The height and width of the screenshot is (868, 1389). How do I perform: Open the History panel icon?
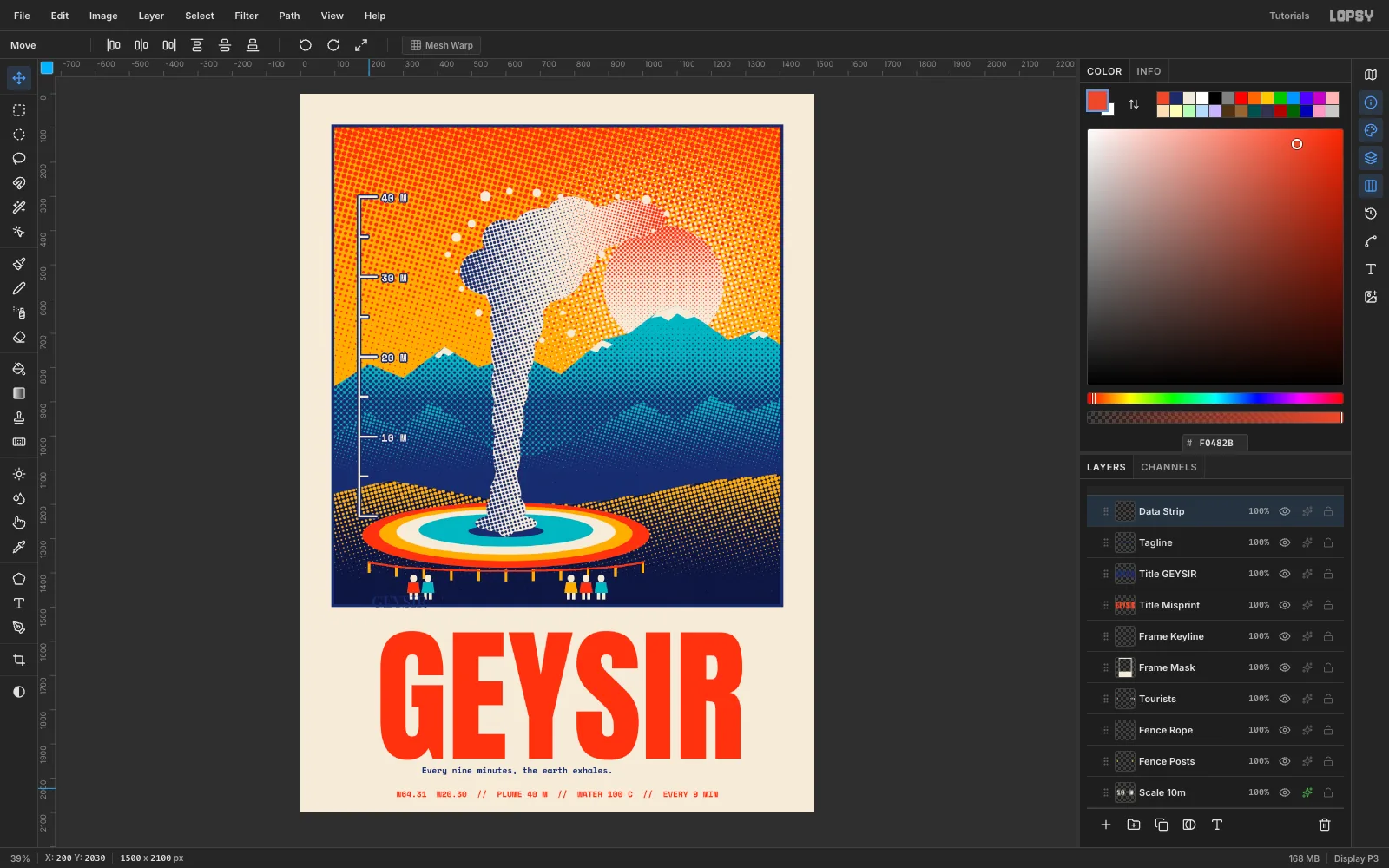pos(1371,214)
